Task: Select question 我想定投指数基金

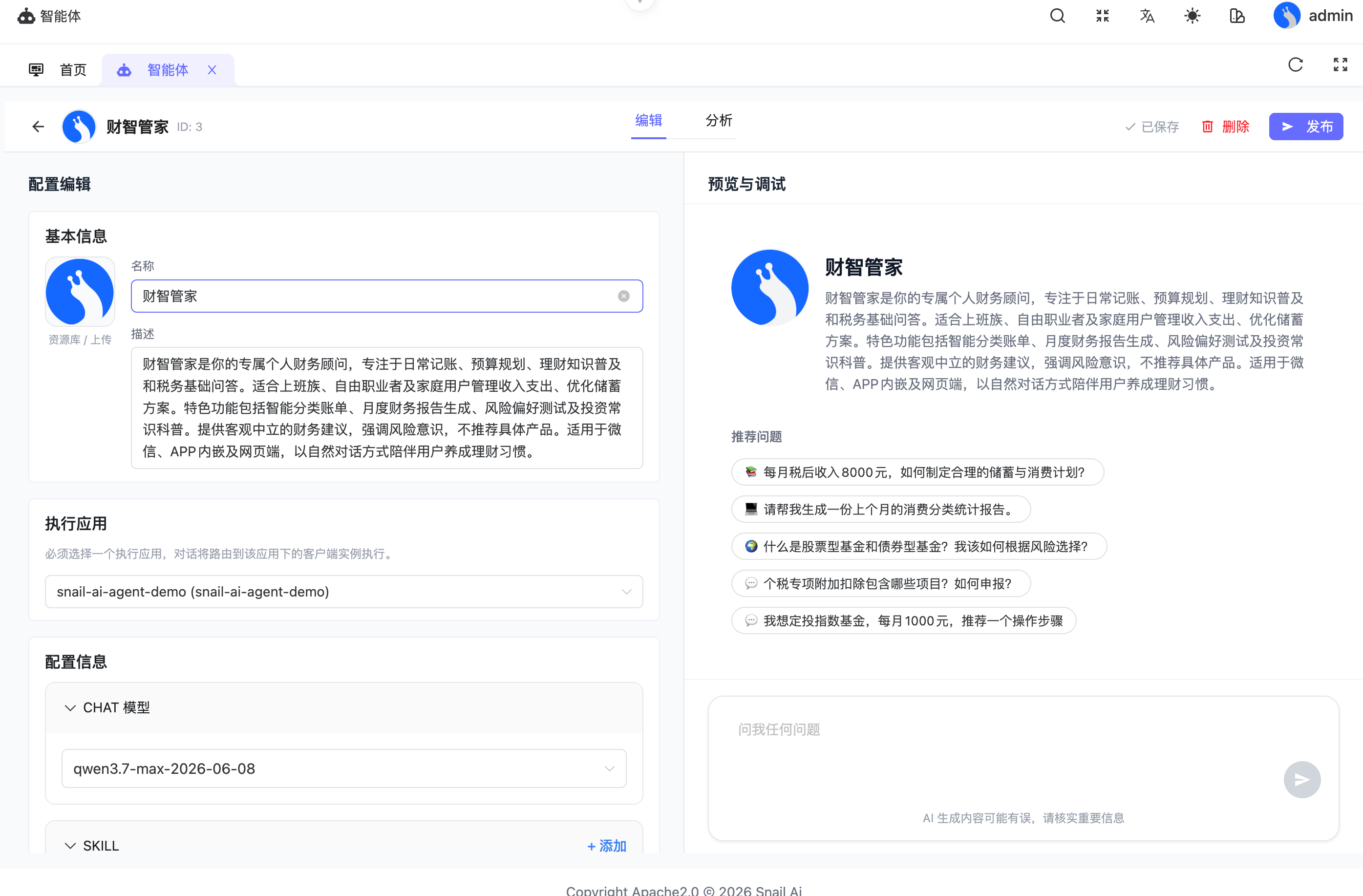Action: pyautogui.click(x=903, y=621)
